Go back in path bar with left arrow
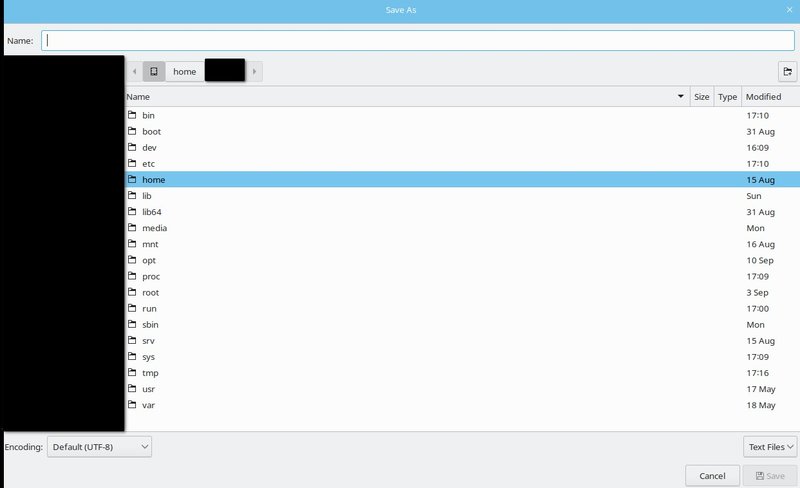Image resolution: width=800 pixels, height=488 pixels. click(134, 71)
